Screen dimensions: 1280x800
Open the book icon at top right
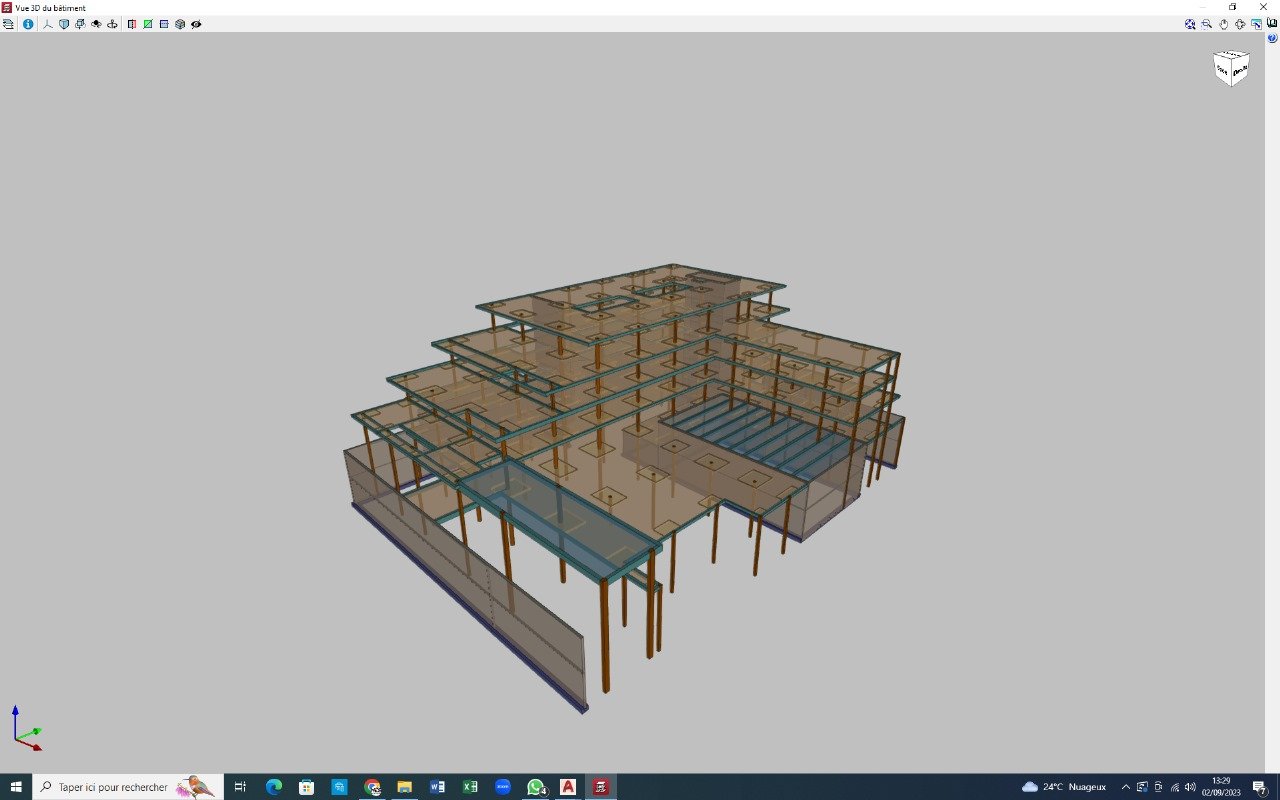point(1272,24)
